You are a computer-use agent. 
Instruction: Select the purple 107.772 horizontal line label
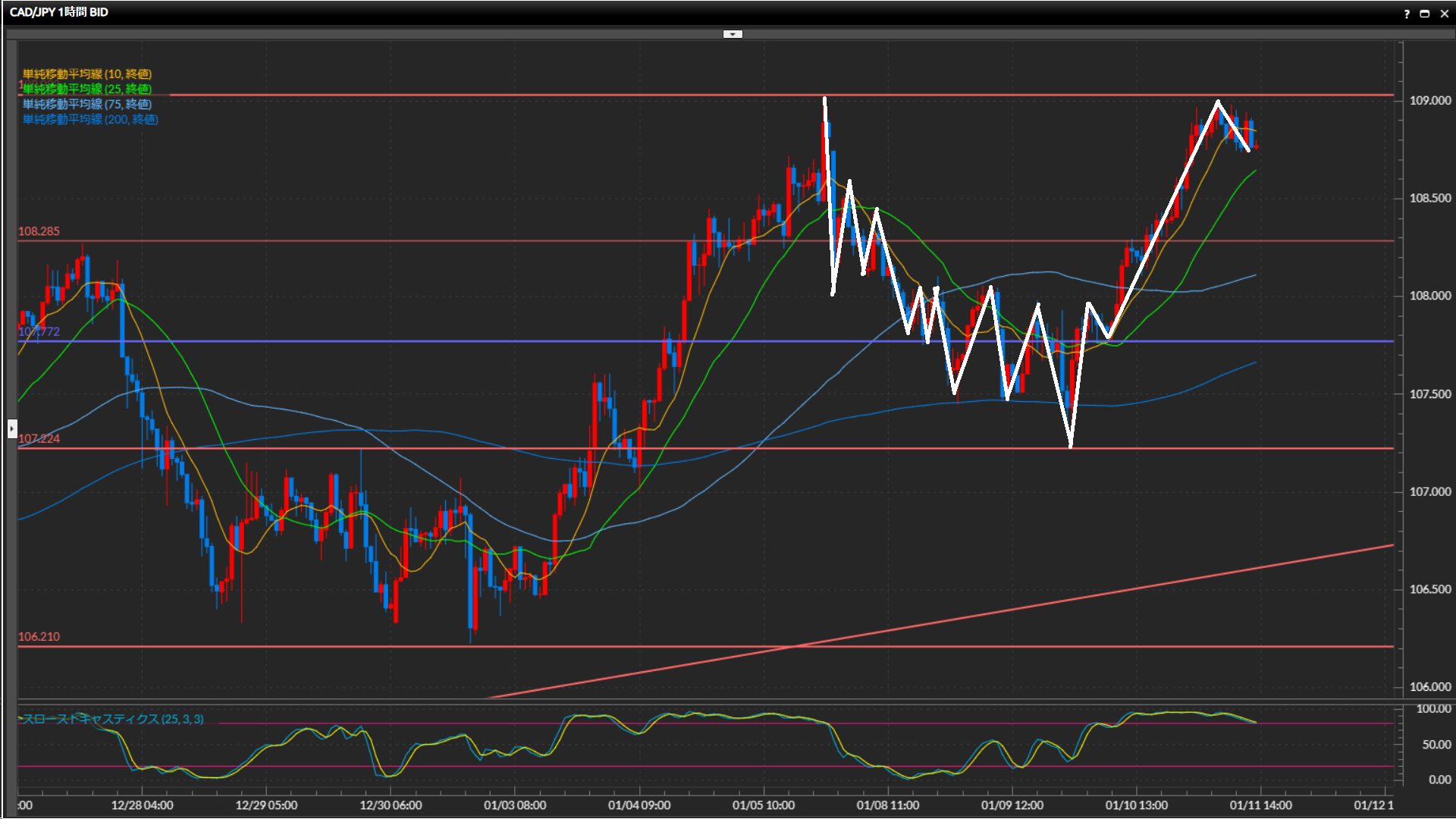[39, 331]
